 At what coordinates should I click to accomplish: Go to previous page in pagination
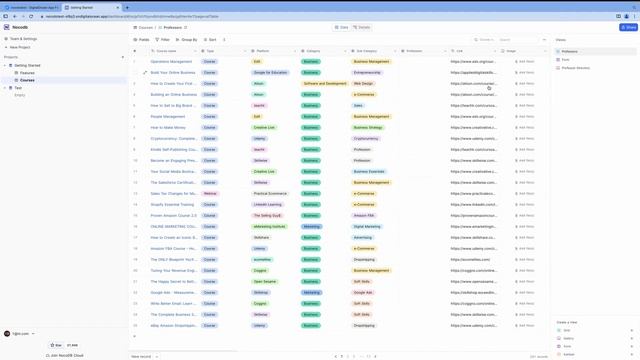point(336,356)
